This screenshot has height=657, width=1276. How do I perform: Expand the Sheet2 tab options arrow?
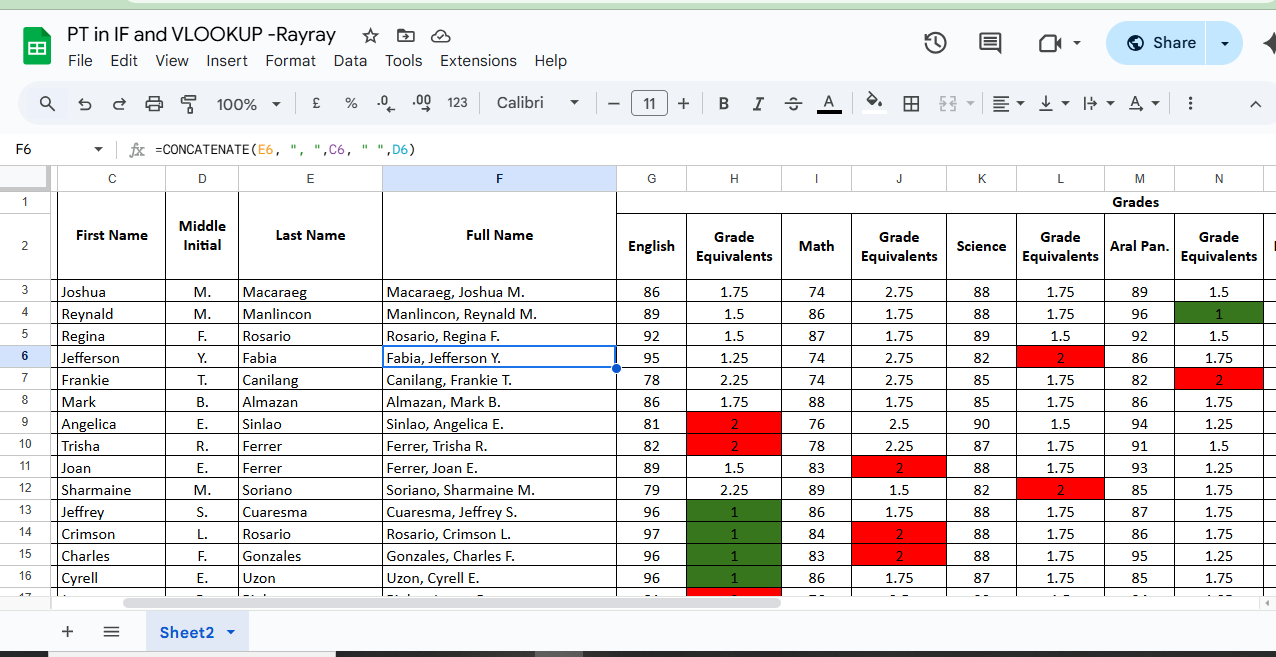pos(231,632)
